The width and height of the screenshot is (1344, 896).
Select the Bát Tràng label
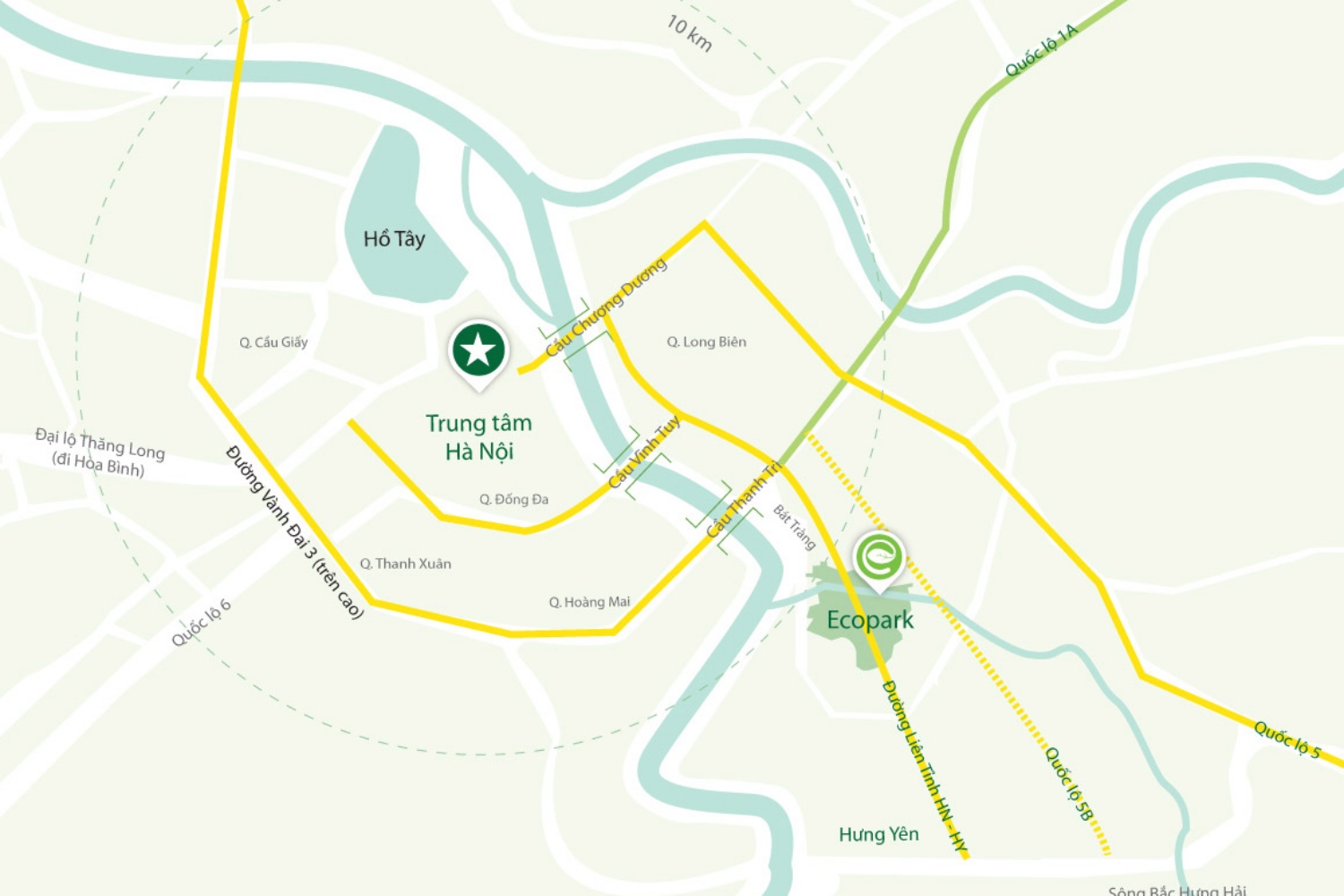[x=795, y=528]
